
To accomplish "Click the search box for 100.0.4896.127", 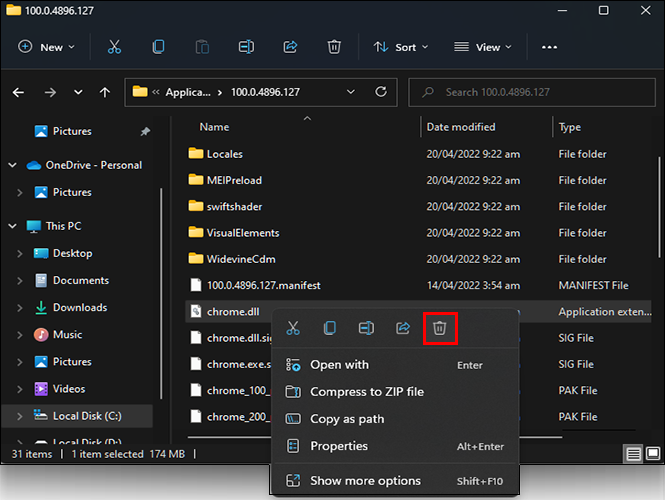I will [530, 92].
